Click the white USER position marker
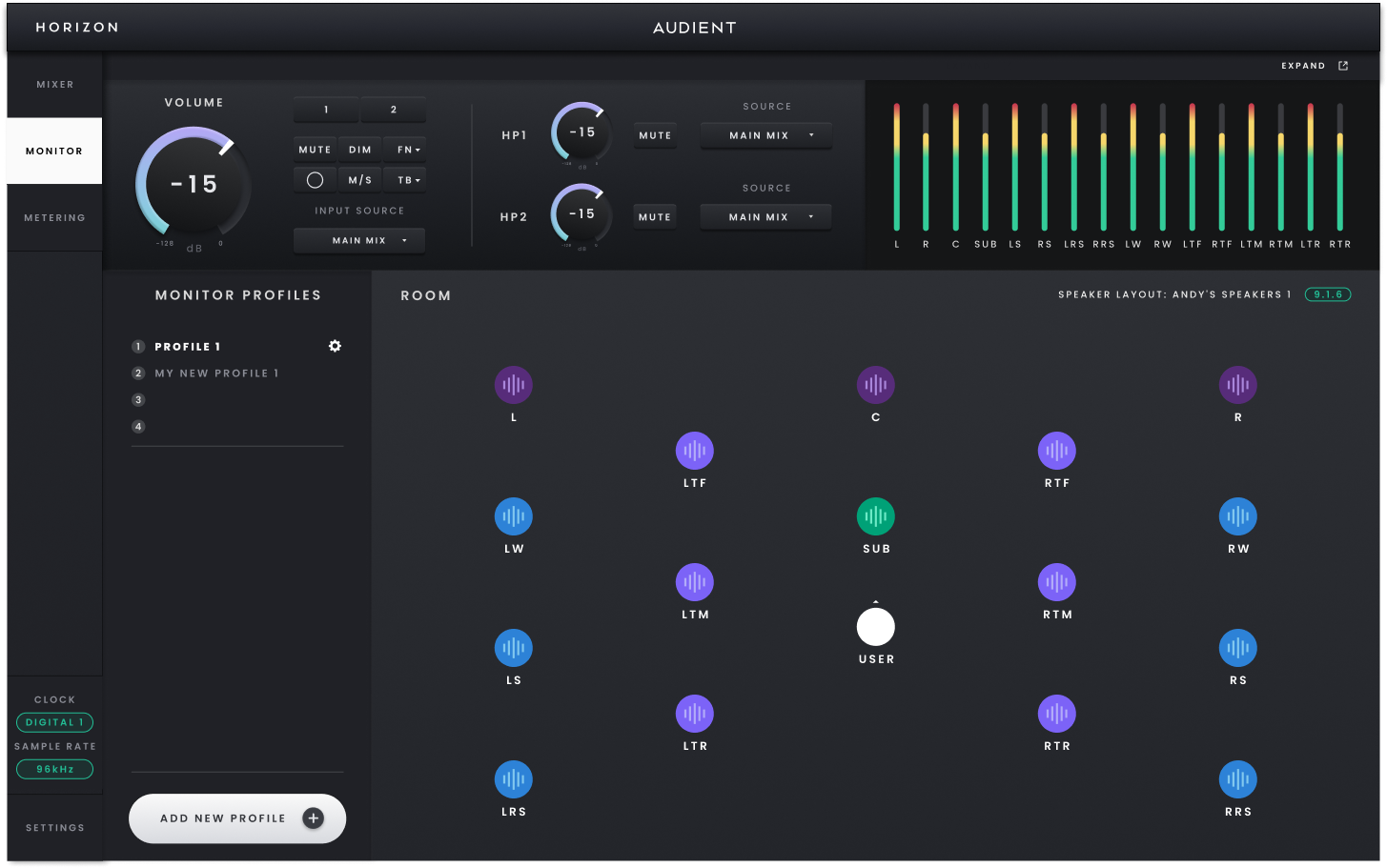The height and width of the screenshot is (868, 1387). (876, 627)
